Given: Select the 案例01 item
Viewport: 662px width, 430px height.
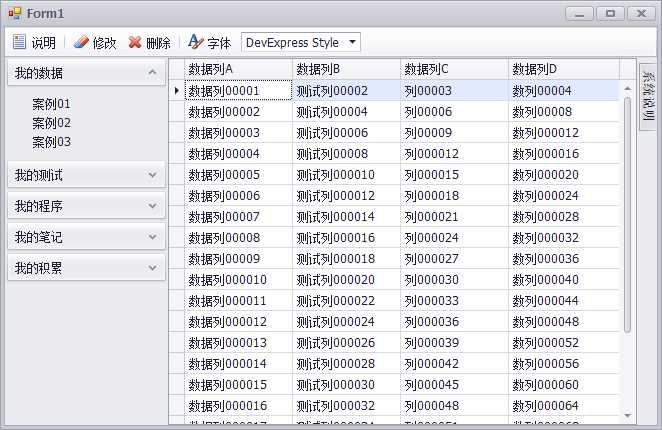Looking at the screenshot, I should tap(52, 104).
